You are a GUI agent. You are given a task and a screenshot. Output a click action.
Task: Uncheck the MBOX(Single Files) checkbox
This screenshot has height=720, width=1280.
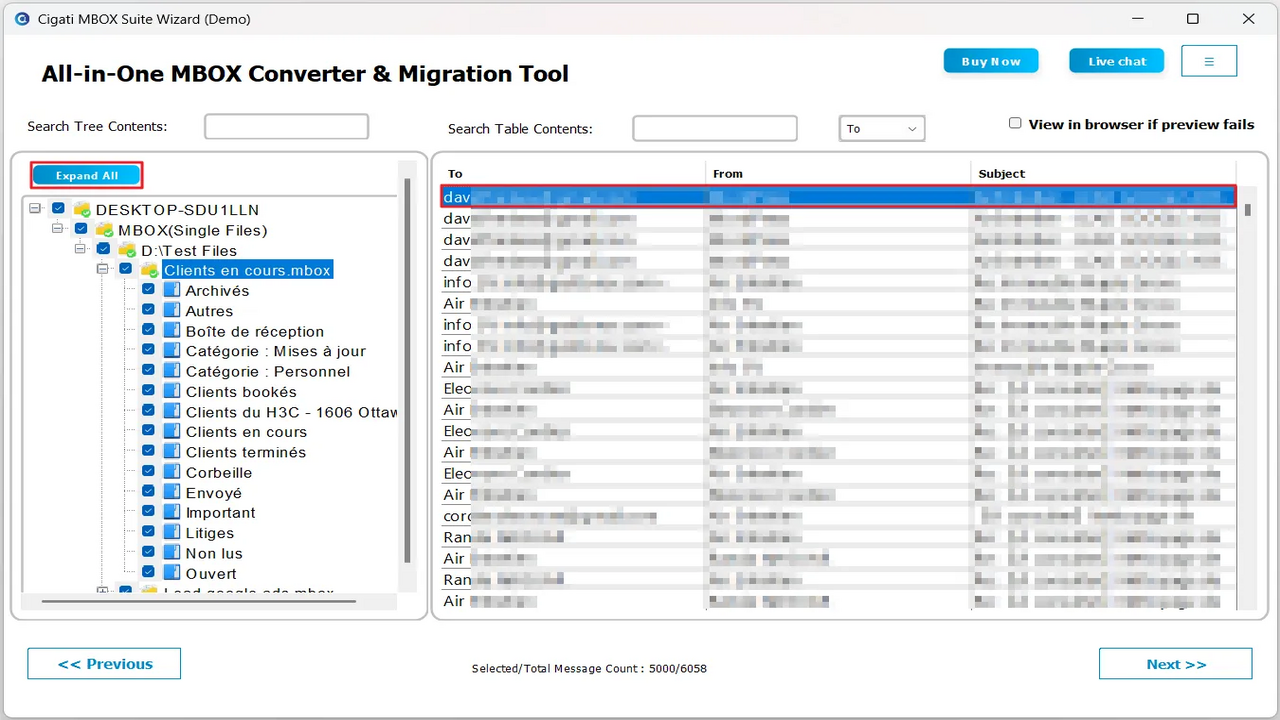tap(81, 229)
